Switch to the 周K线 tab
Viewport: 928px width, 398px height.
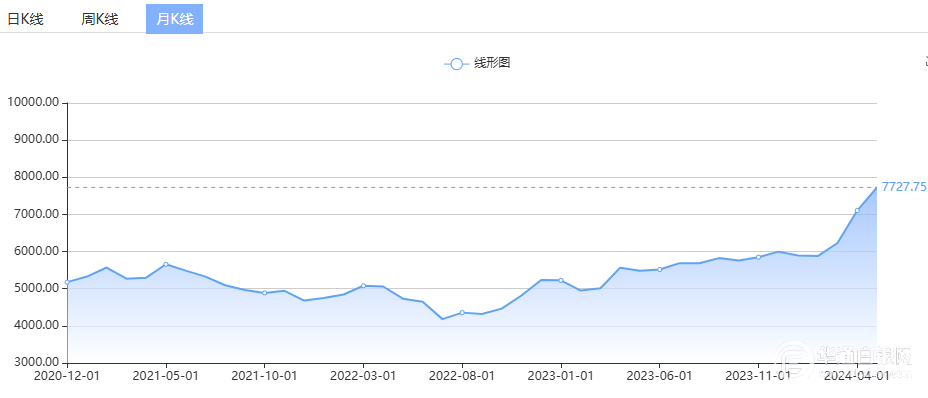(x=100, y=19)
